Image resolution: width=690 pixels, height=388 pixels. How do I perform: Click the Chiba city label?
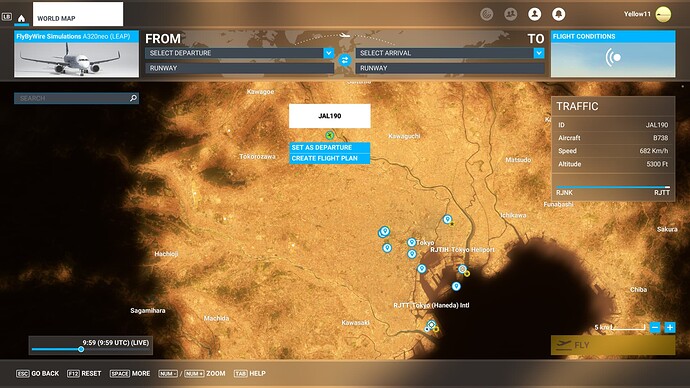click(x=638, y=289)
